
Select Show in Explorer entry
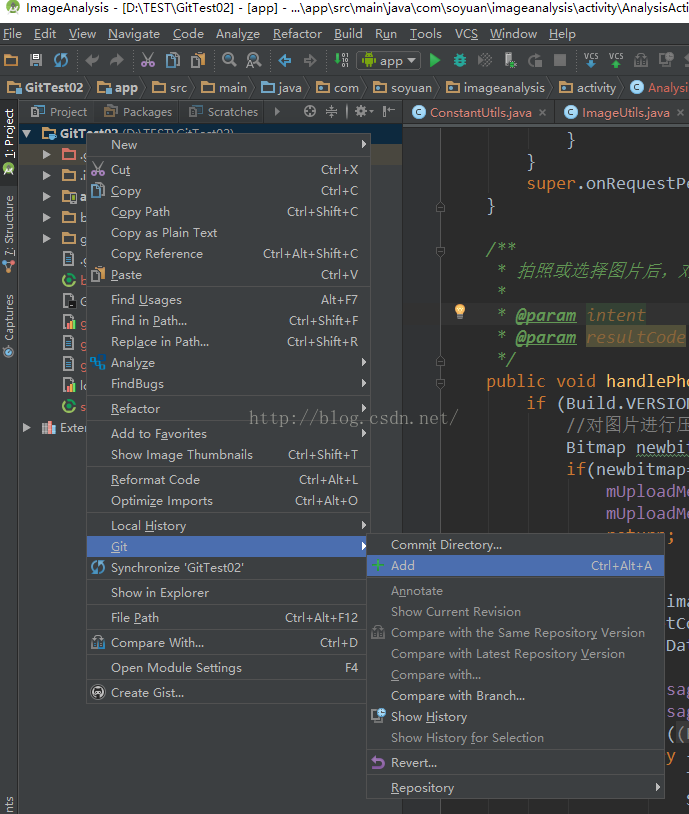228,592
